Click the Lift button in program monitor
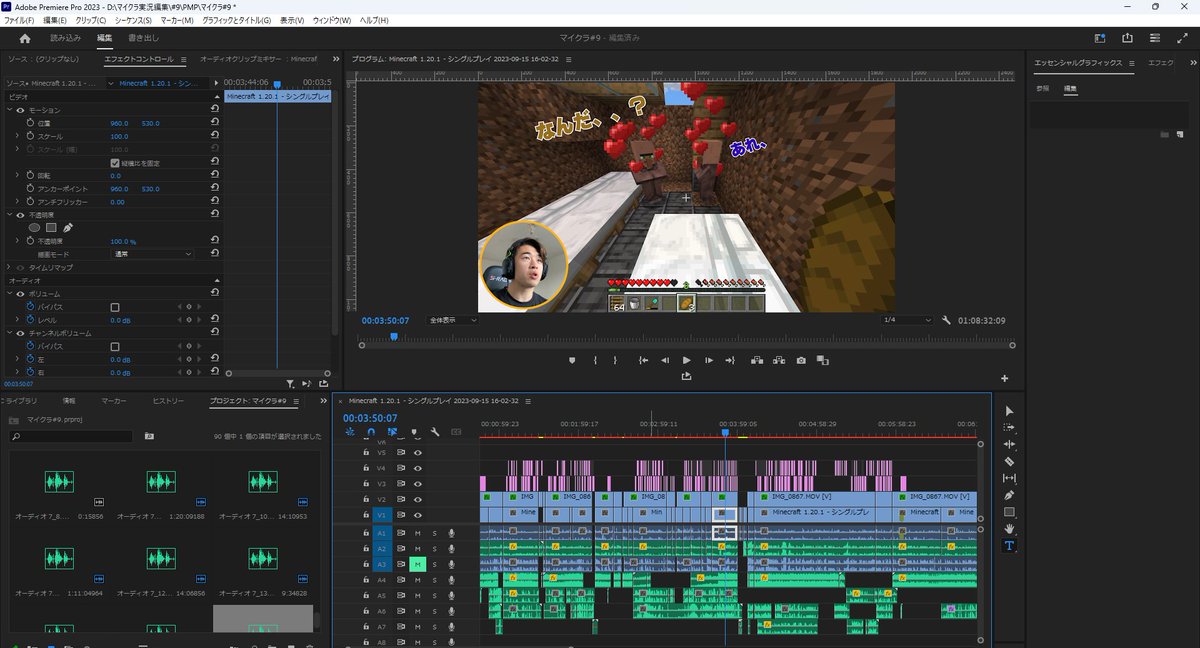Viewport: 1200px width, 648px height. pos(756,360)
